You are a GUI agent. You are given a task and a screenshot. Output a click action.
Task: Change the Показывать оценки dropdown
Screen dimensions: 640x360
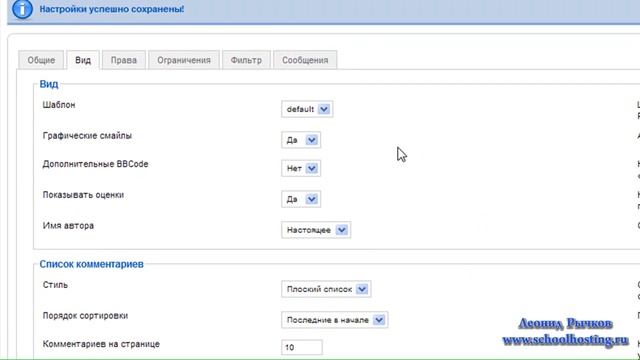click(x=301, y=199)
